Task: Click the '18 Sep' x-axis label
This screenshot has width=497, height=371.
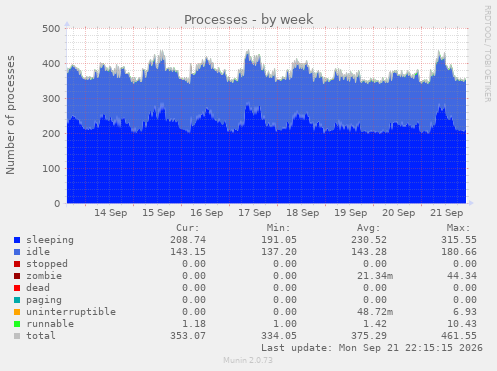Action: (303, 213)
